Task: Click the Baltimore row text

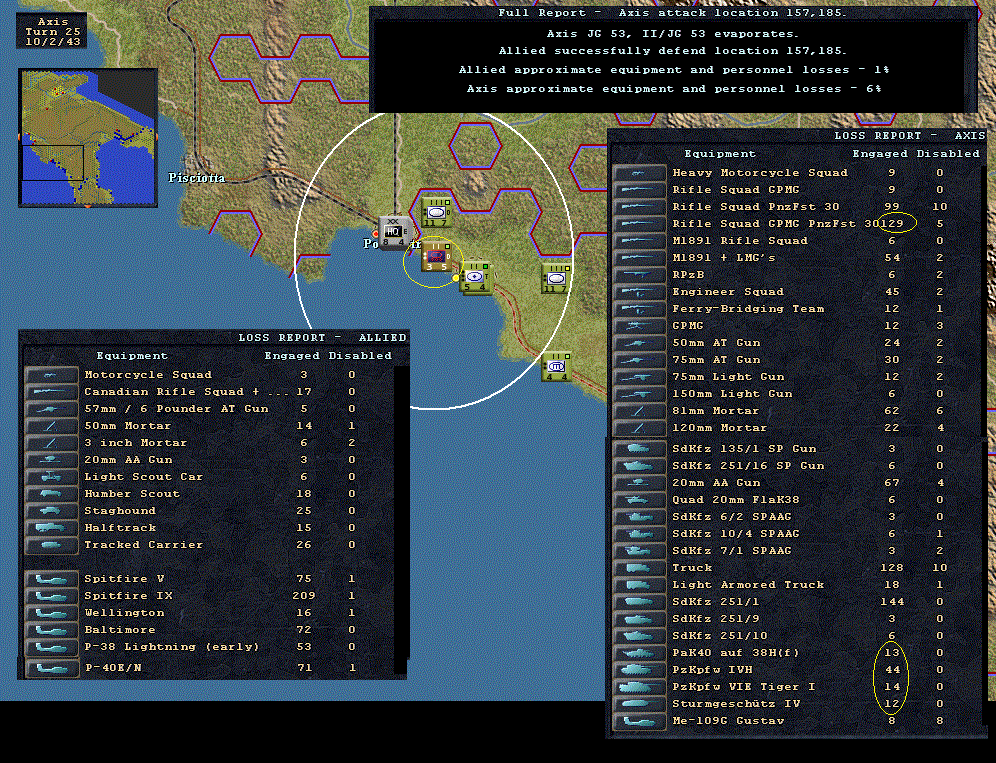Action: [120, 630]
